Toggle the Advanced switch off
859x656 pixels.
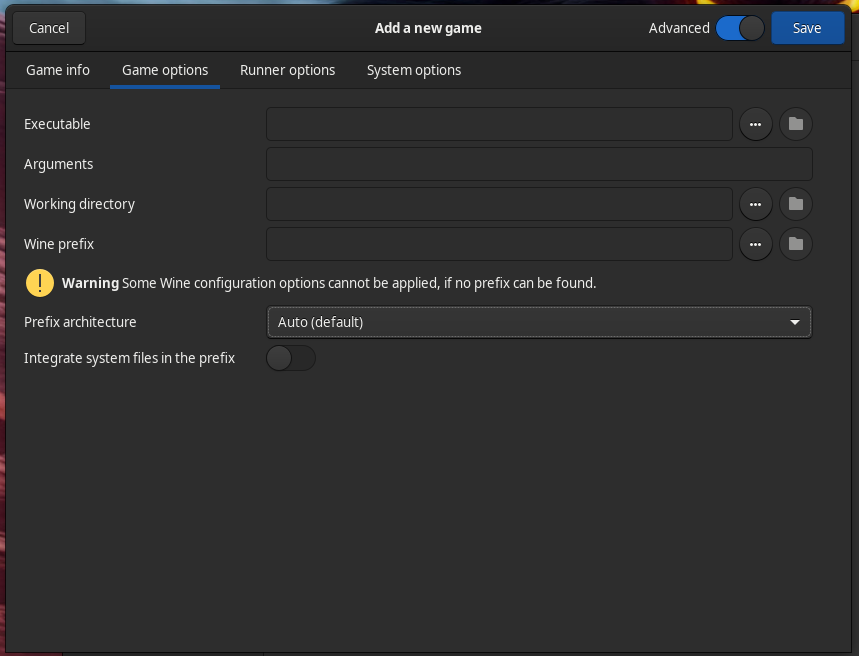[x=740, y=28]
